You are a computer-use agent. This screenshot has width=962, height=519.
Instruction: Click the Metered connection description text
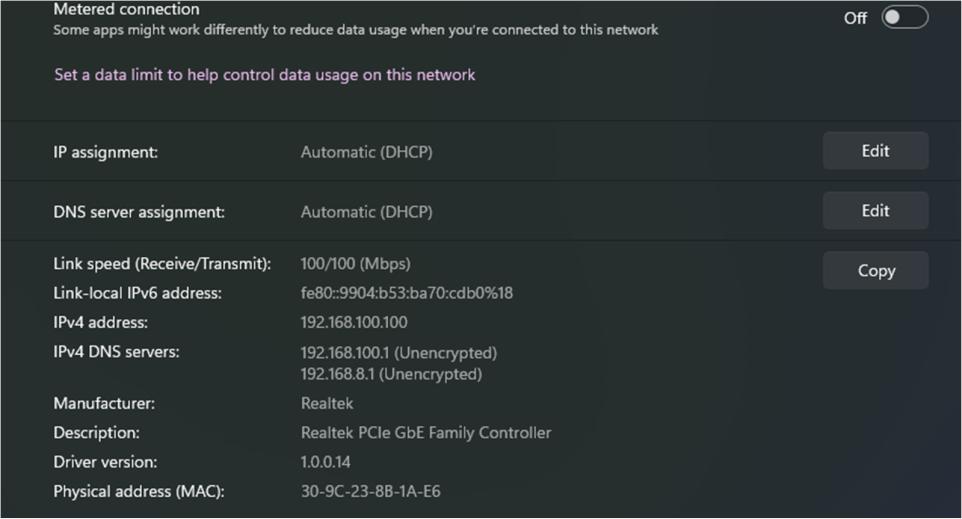coord(355,30)
